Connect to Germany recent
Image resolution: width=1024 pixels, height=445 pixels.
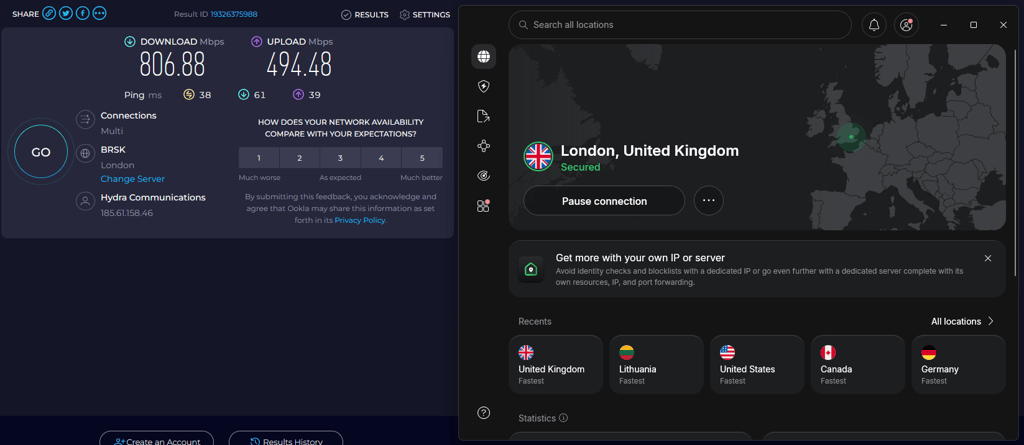tap(958, 365)
